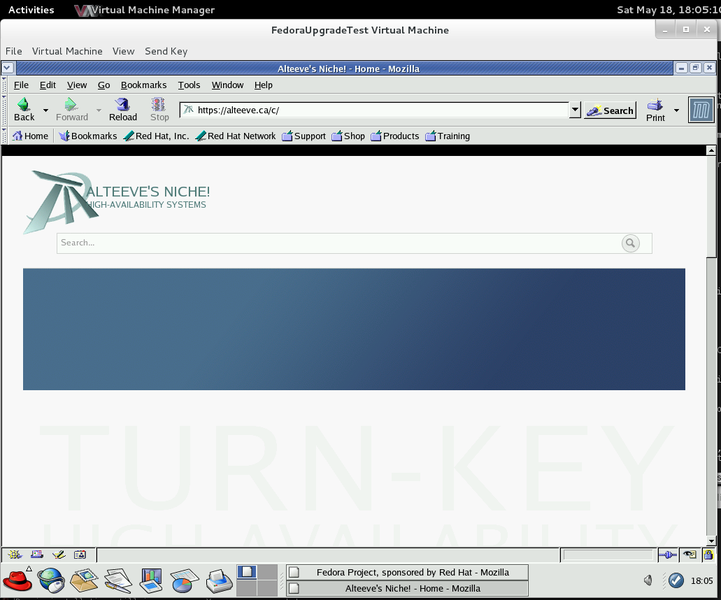Click the page vertical scrollbar
Image resolution: width=721 pixels, height=600 pixels.
(x=711, y=300)
